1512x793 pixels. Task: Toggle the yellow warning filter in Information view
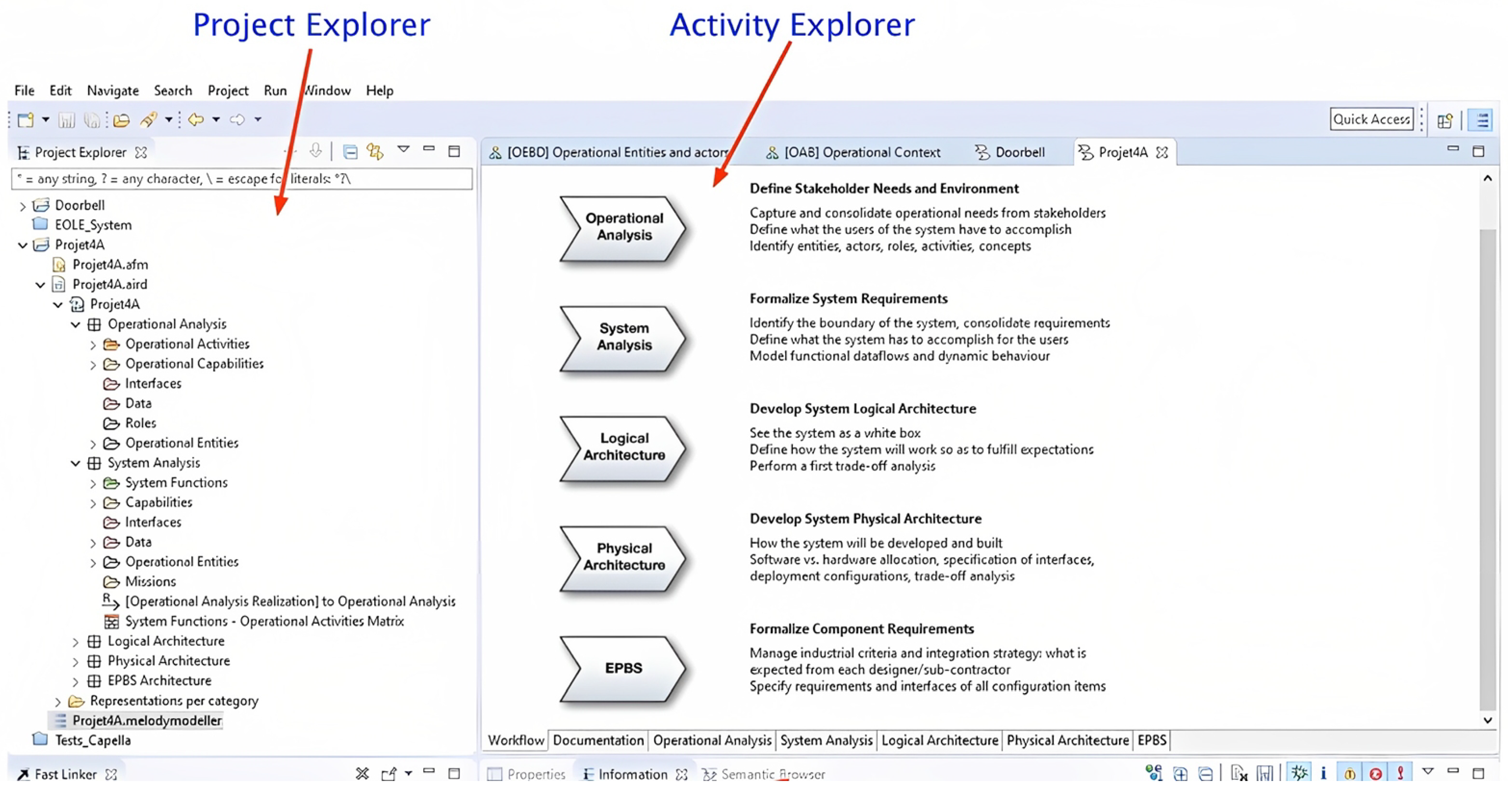[x=1349, y=774]
